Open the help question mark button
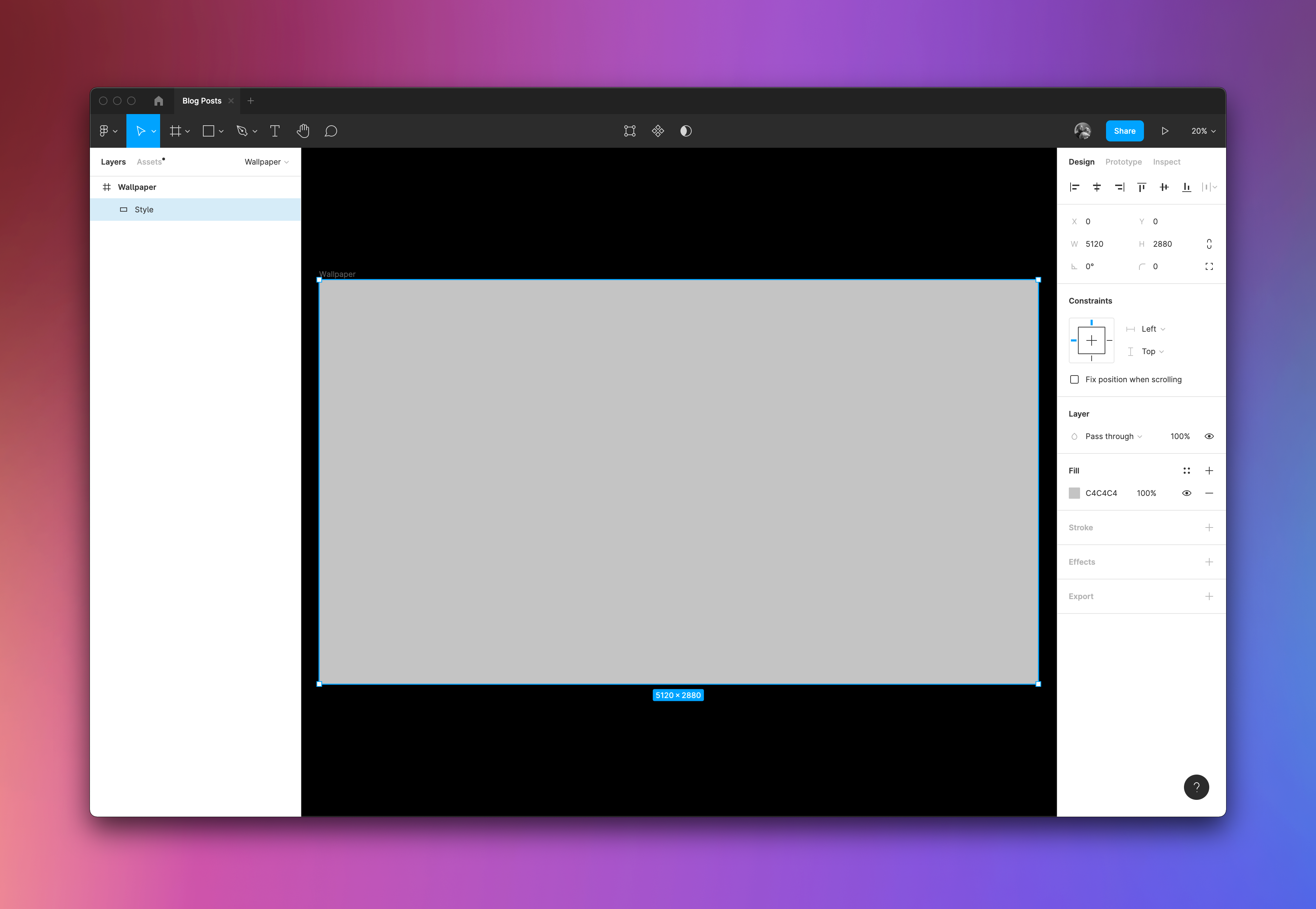 1197,787
